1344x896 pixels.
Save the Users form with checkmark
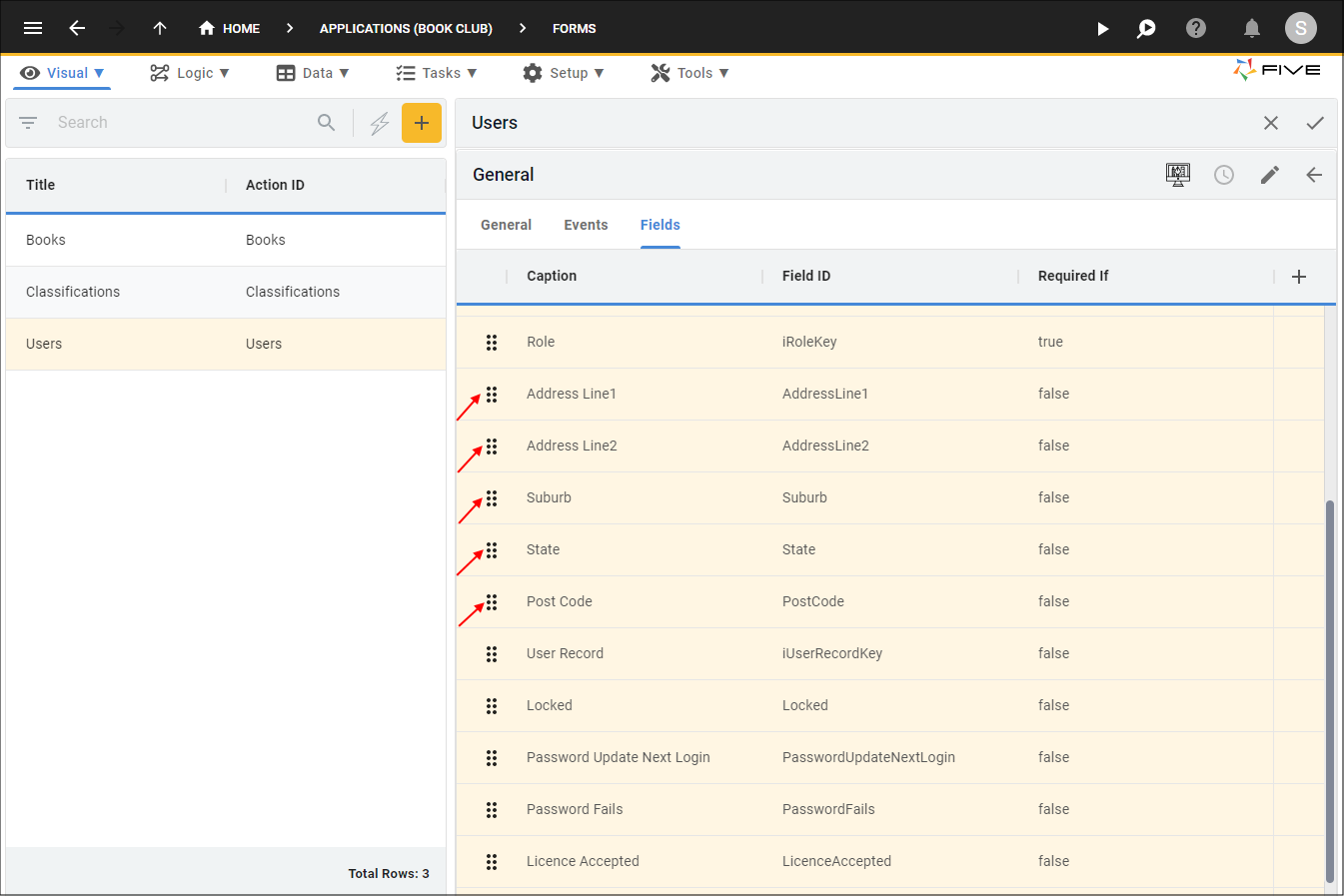coord(1315,123)
